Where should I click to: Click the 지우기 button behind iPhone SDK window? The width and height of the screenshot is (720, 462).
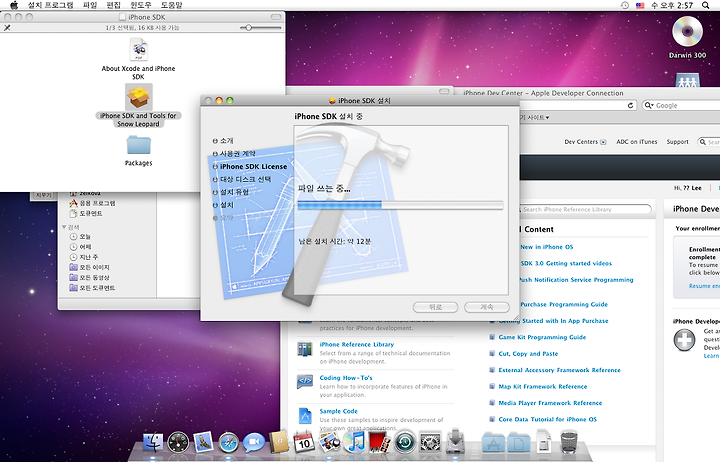pos(43,196)
